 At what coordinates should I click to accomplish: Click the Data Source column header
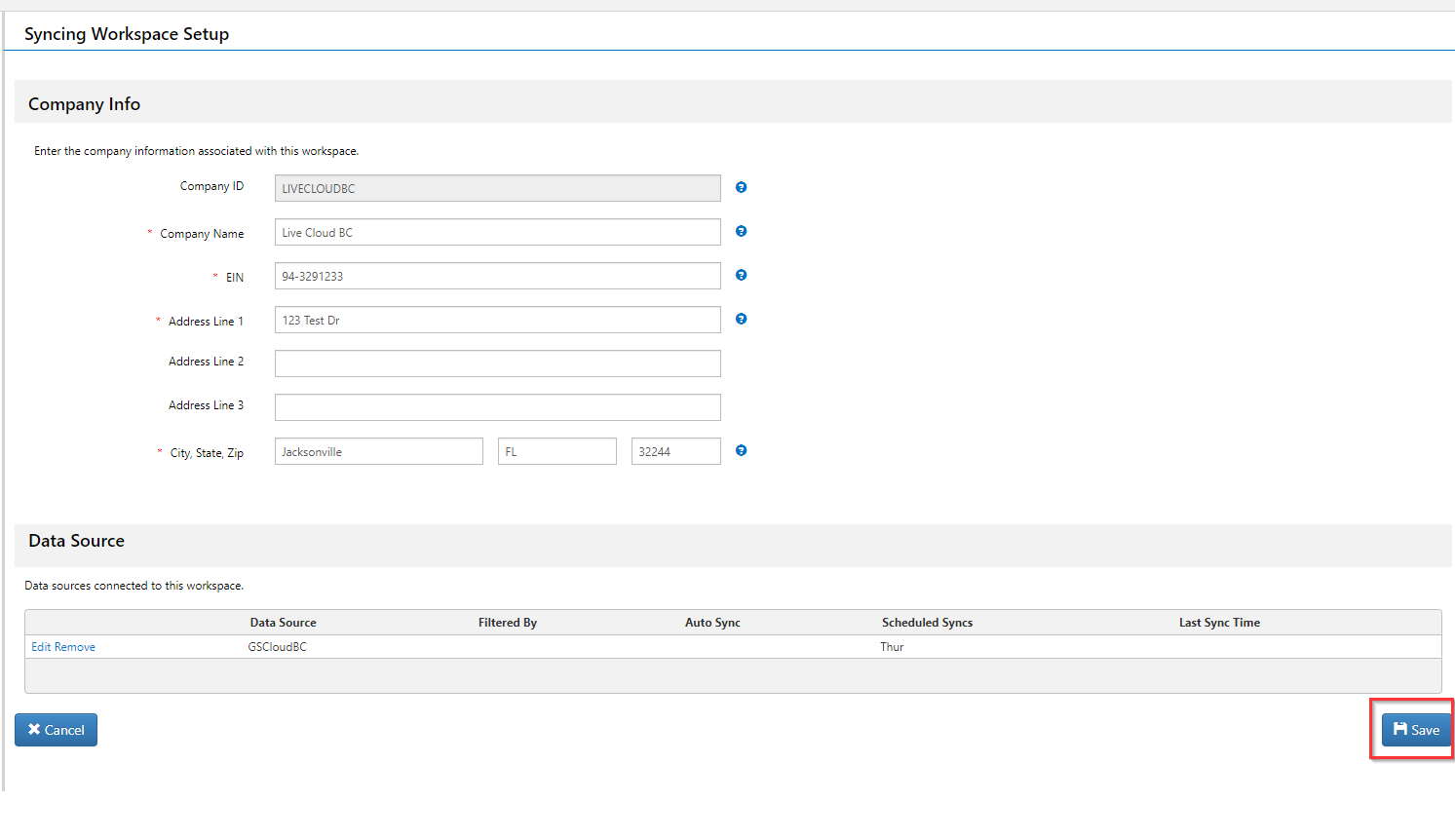pyautogui.click(x=283, y=623)
